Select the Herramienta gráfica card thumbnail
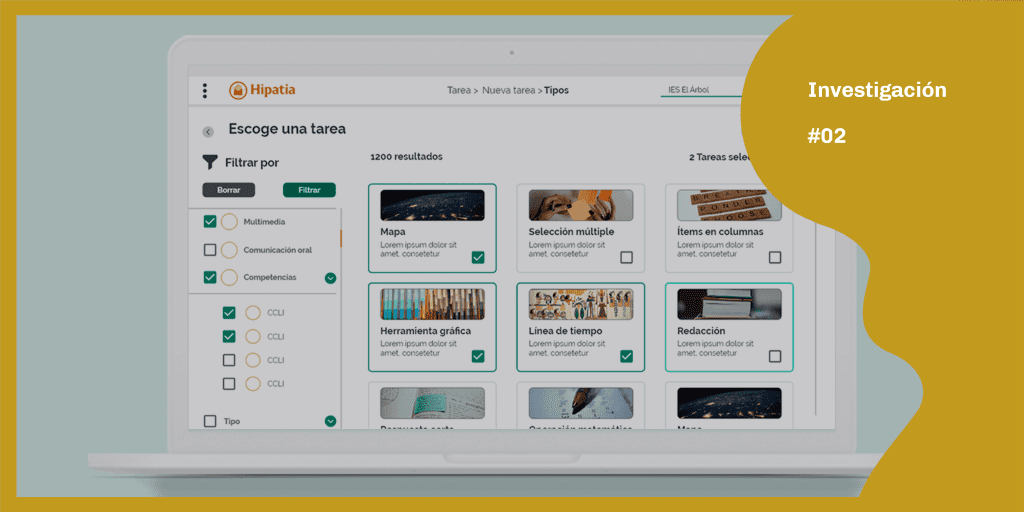The image size is (1024, 512). (432, 304)
